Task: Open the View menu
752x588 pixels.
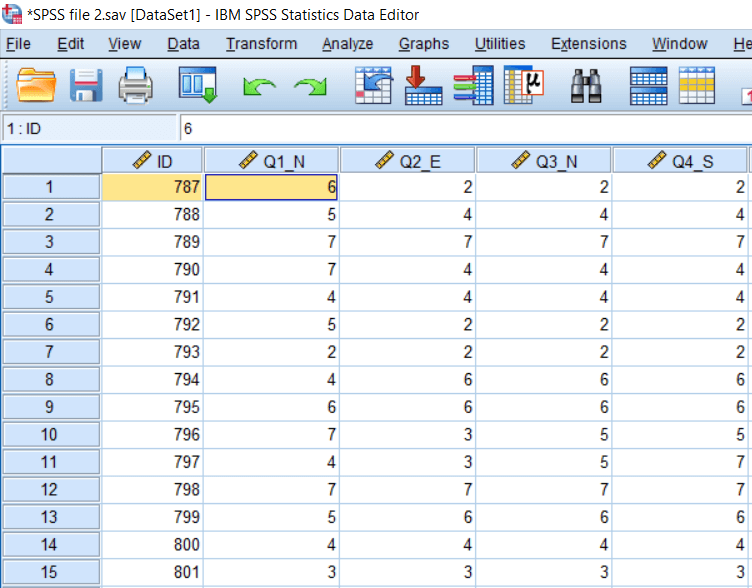Action: pyautogui.click(x=125, y=44)
